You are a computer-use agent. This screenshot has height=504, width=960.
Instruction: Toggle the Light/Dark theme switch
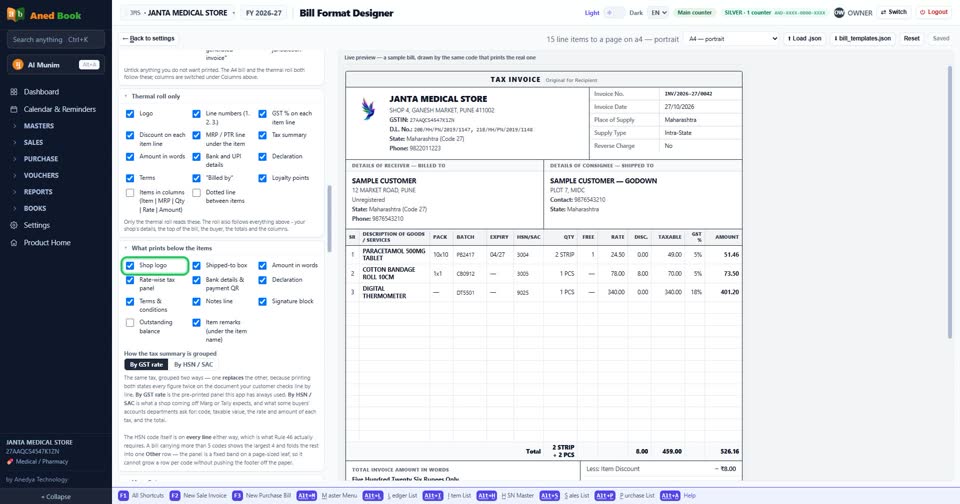tap(613, 12)
